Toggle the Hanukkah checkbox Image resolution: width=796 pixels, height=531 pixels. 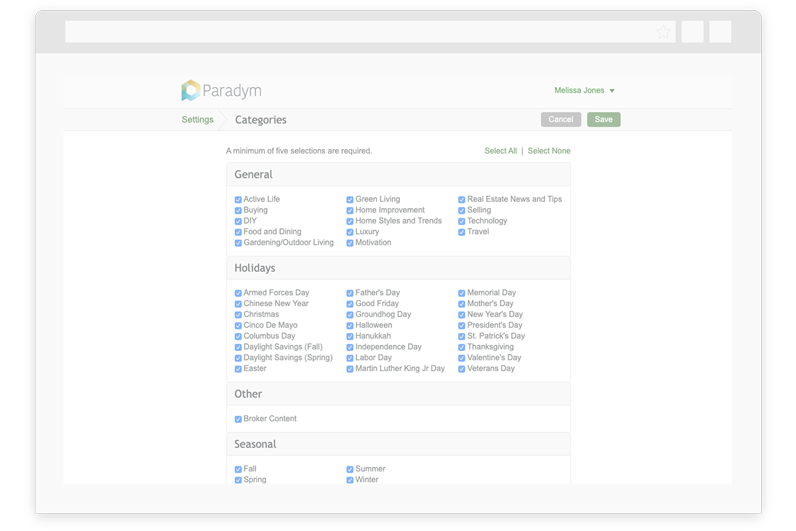(350, 337)
